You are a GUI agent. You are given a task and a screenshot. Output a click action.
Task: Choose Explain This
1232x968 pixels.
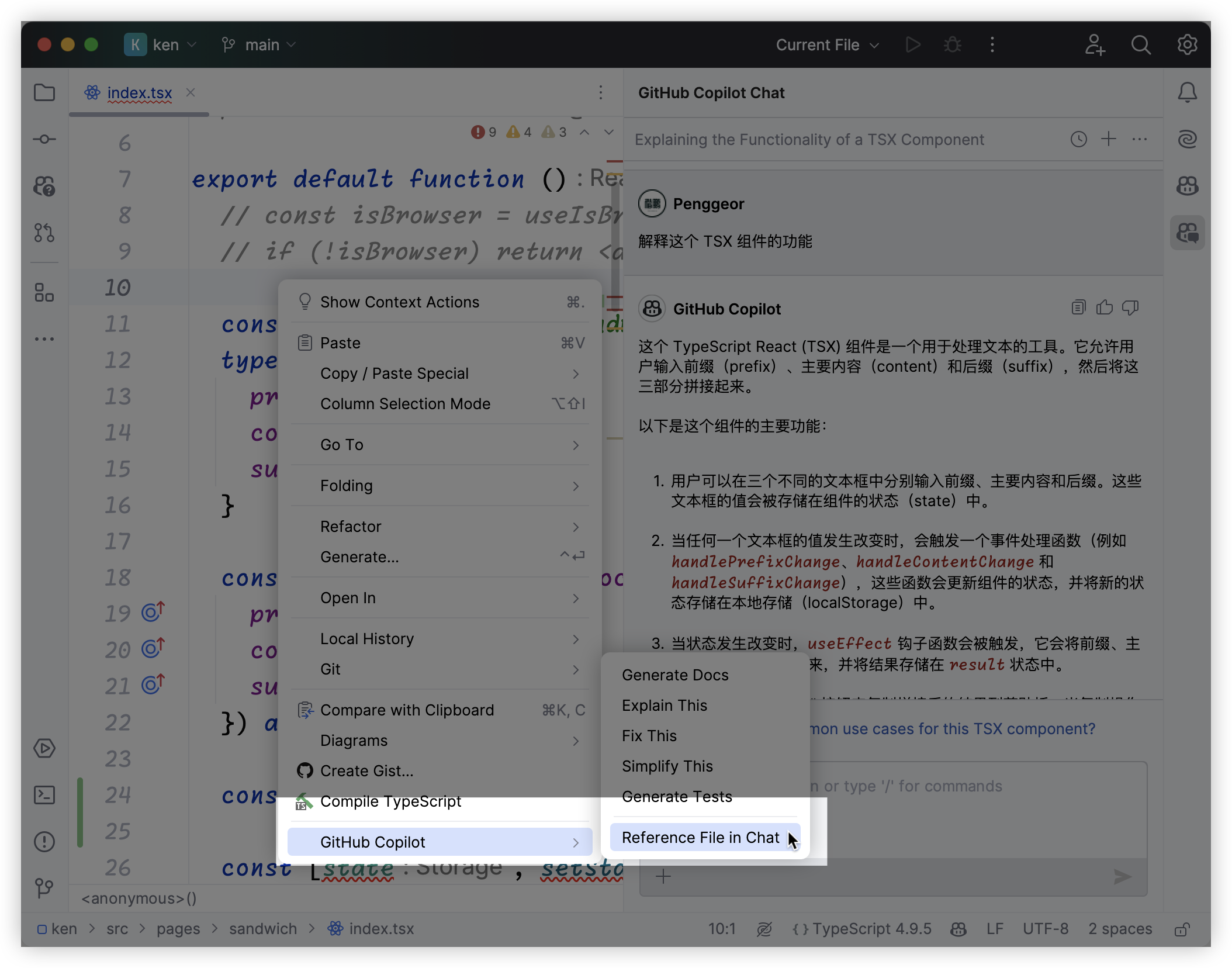point(705,706)
